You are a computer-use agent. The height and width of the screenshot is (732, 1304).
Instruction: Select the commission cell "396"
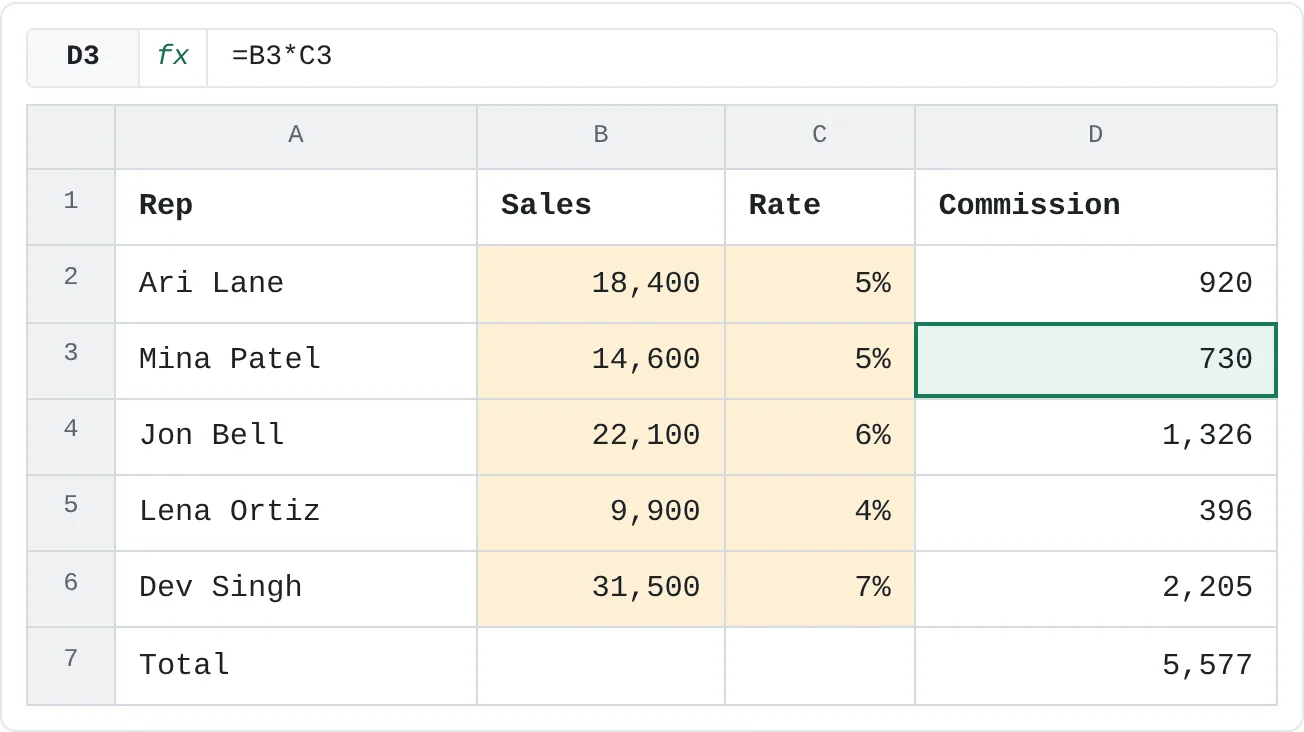[1096, 512]
